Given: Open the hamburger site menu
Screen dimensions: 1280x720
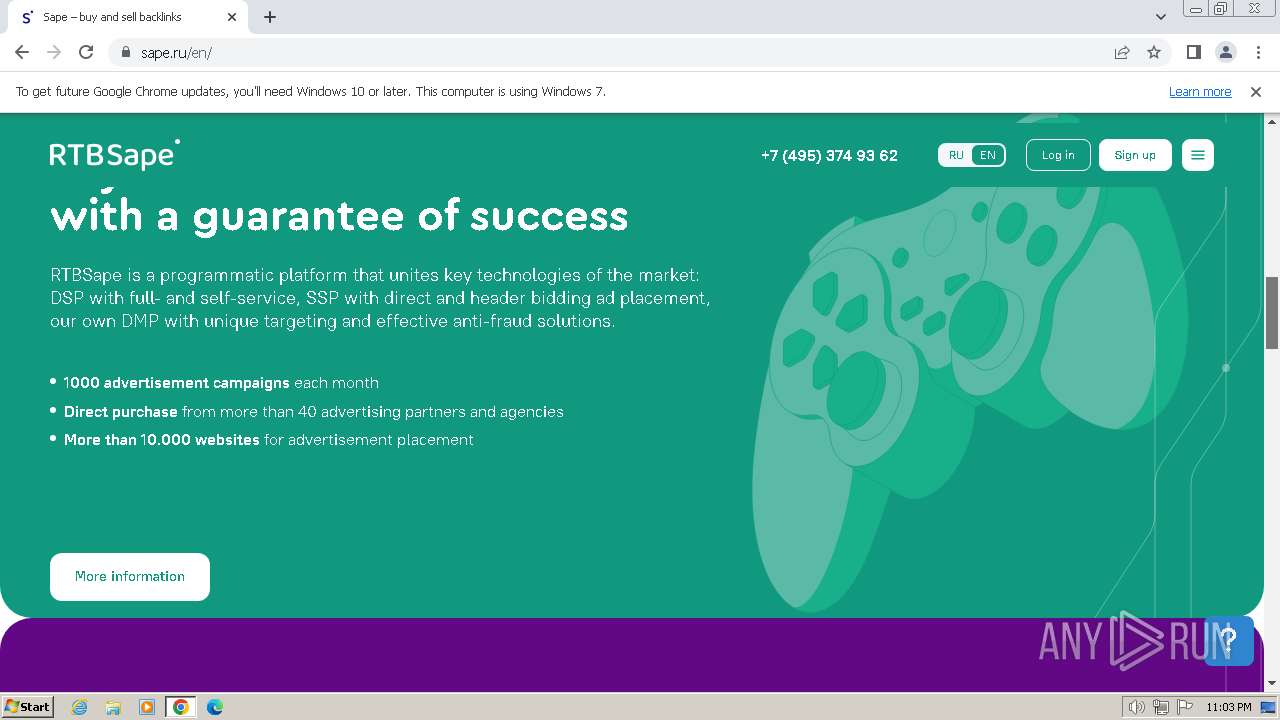Looking at the screenshot, I should pos(1198,155).
